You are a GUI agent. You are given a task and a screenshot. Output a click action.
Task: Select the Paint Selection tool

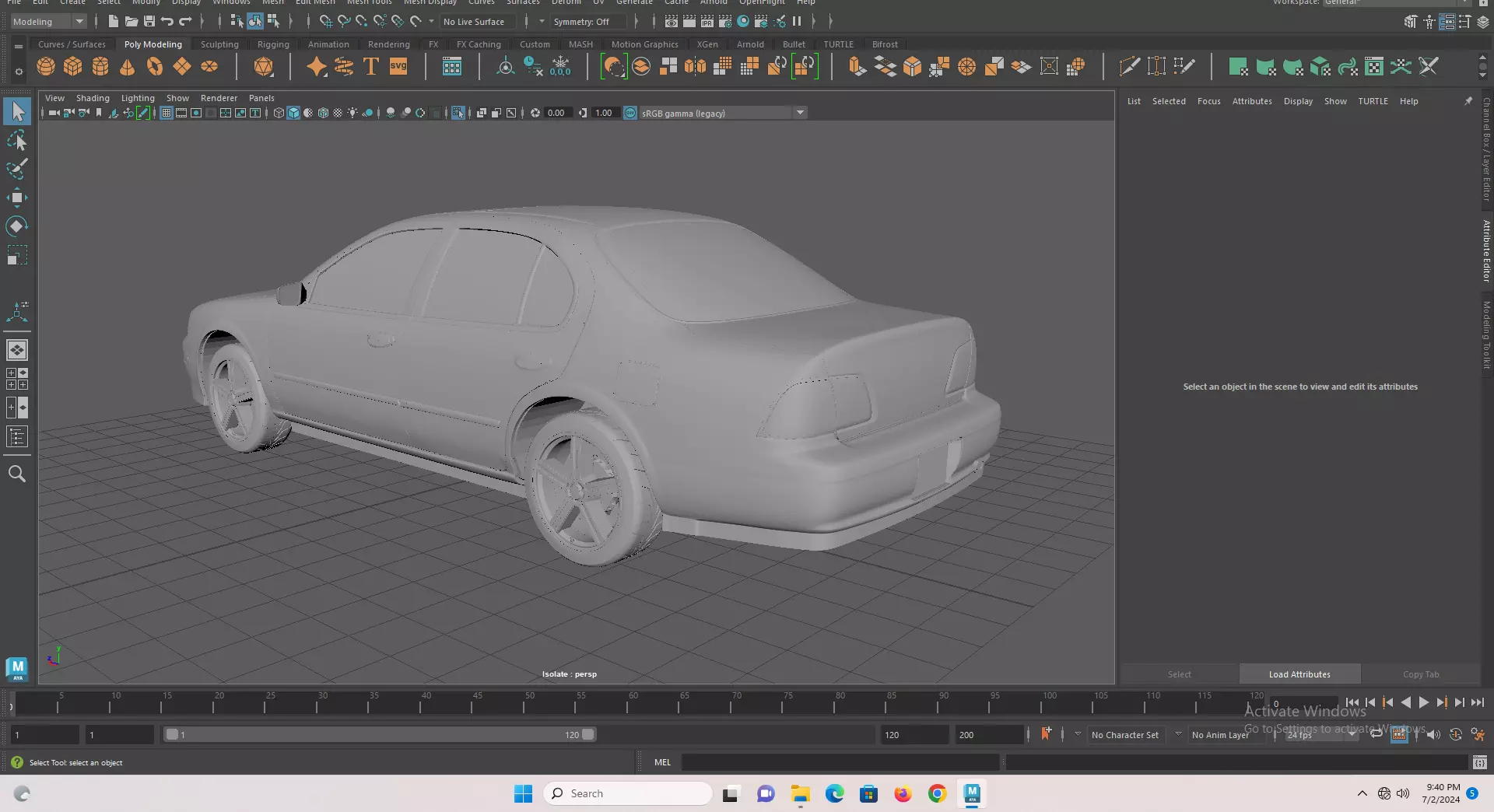pos(17,170)
